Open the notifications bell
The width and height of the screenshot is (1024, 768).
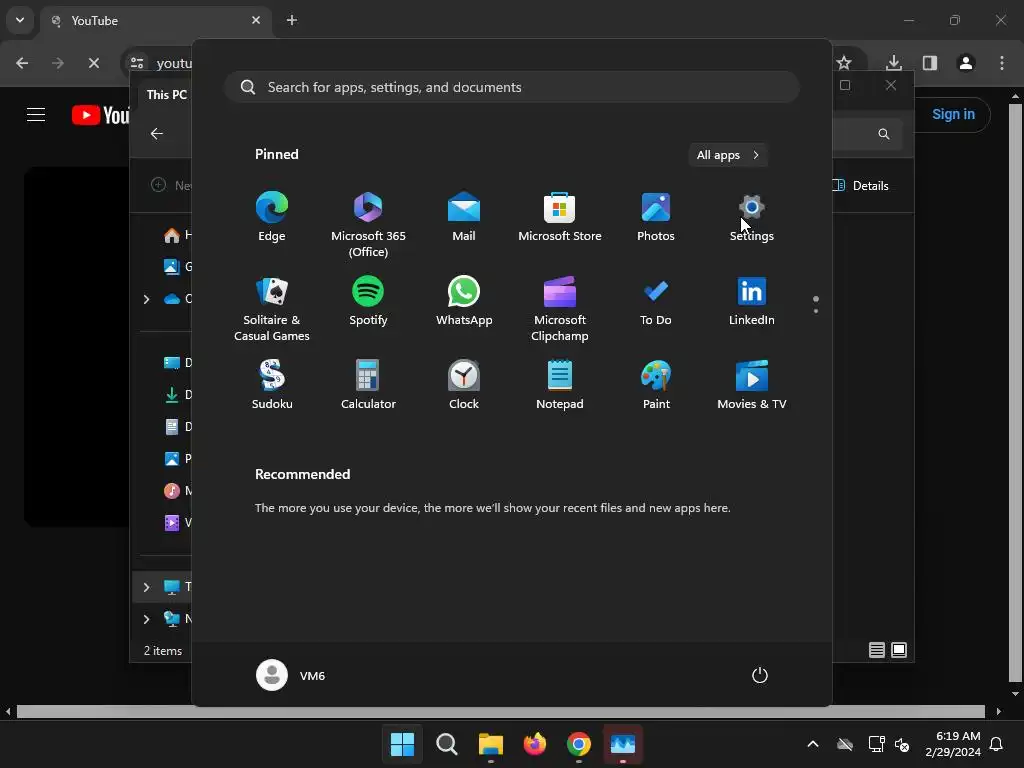tap(997, 744)
